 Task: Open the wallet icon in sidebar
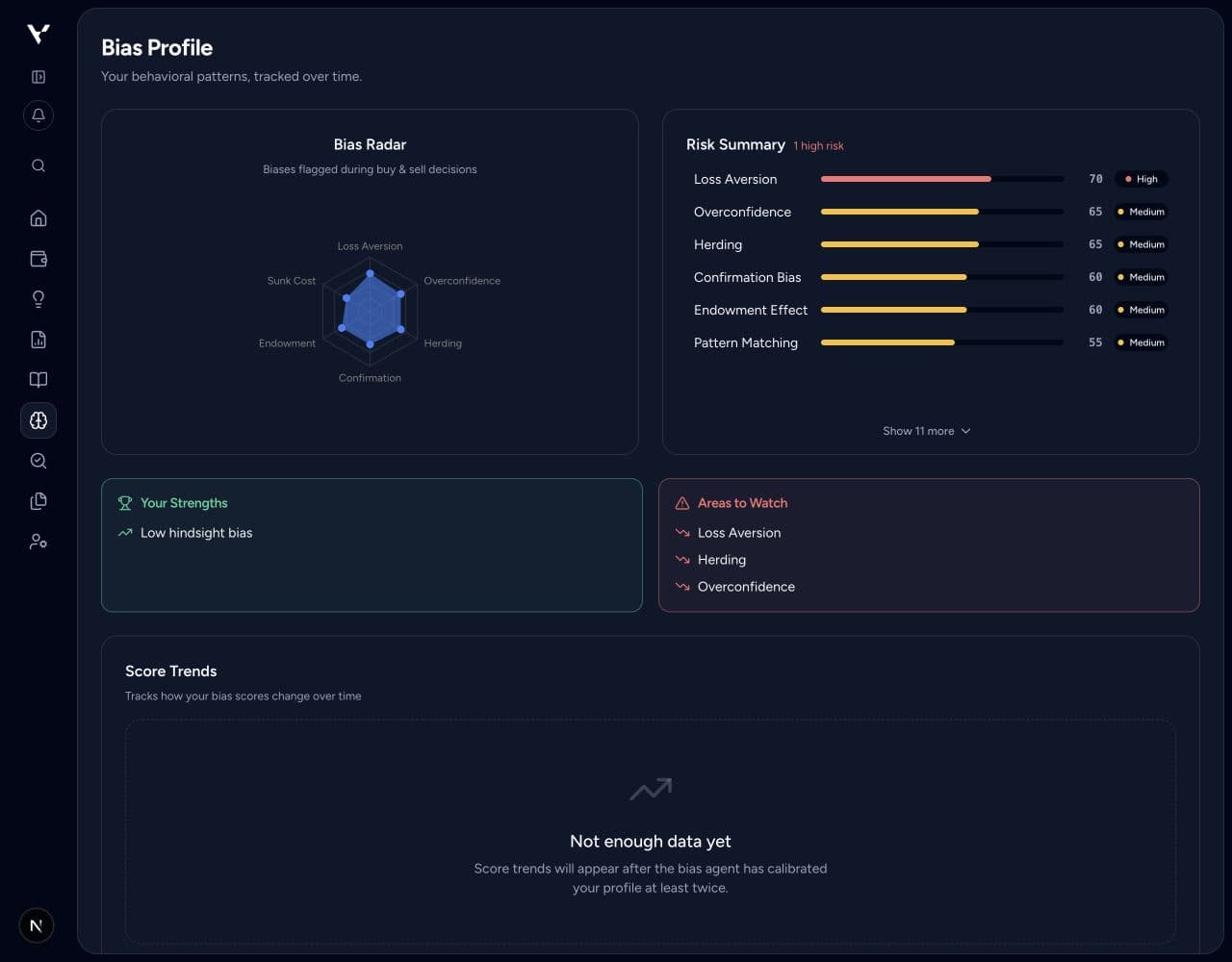click(x=38, y=259)
